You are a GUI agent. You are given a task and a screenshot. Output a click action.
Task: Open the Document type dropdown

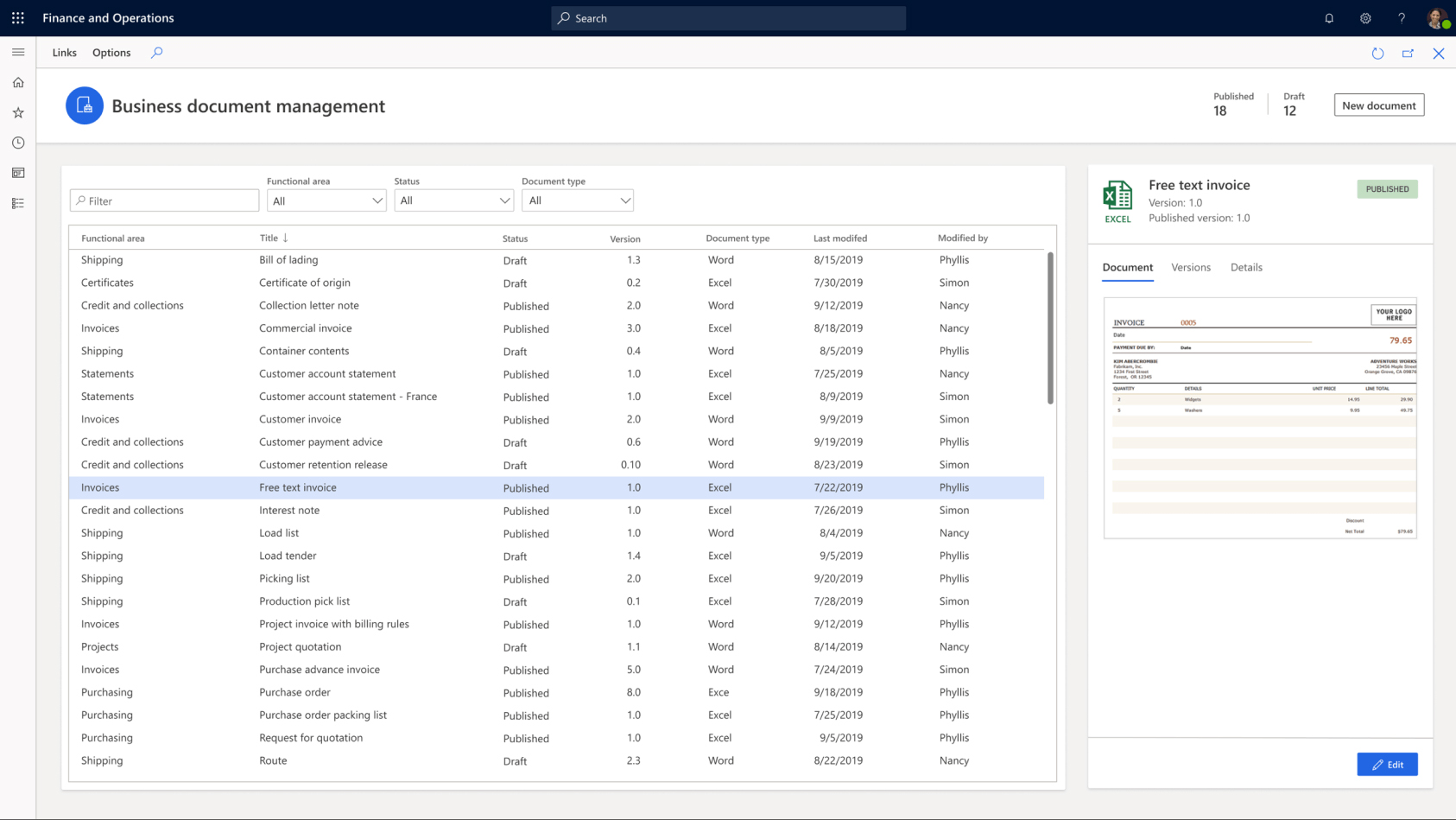click(578, 200)
